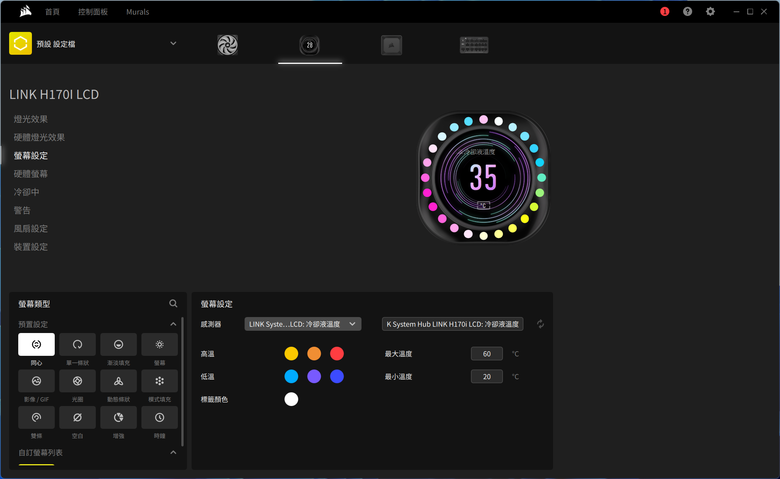
Task: Click the 螢幕類型 panel scrollbar
Action: (183, 382)
